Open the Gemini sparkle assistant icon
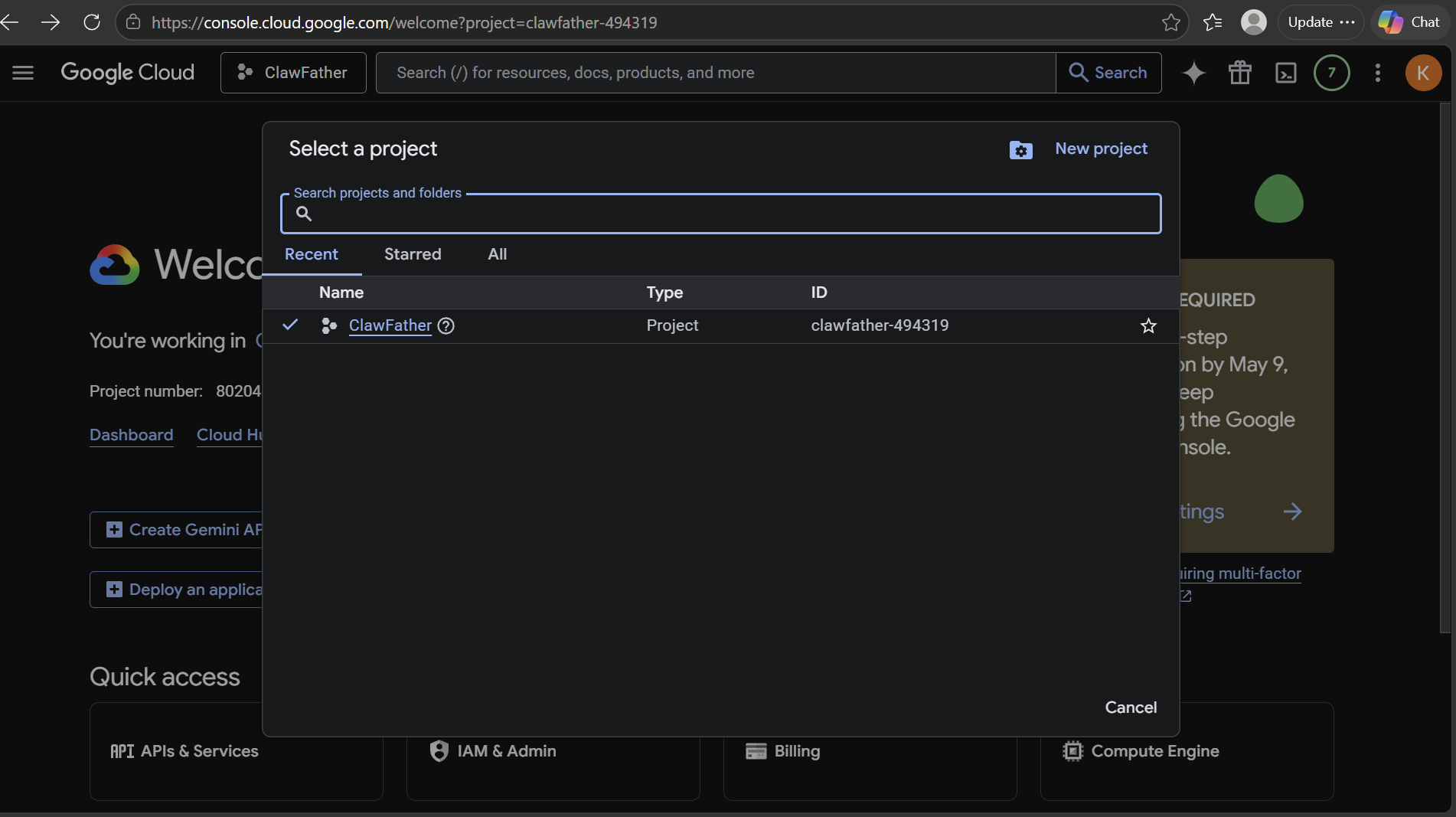Viewport: 1456px width, 817px height. click(1194, 73)
